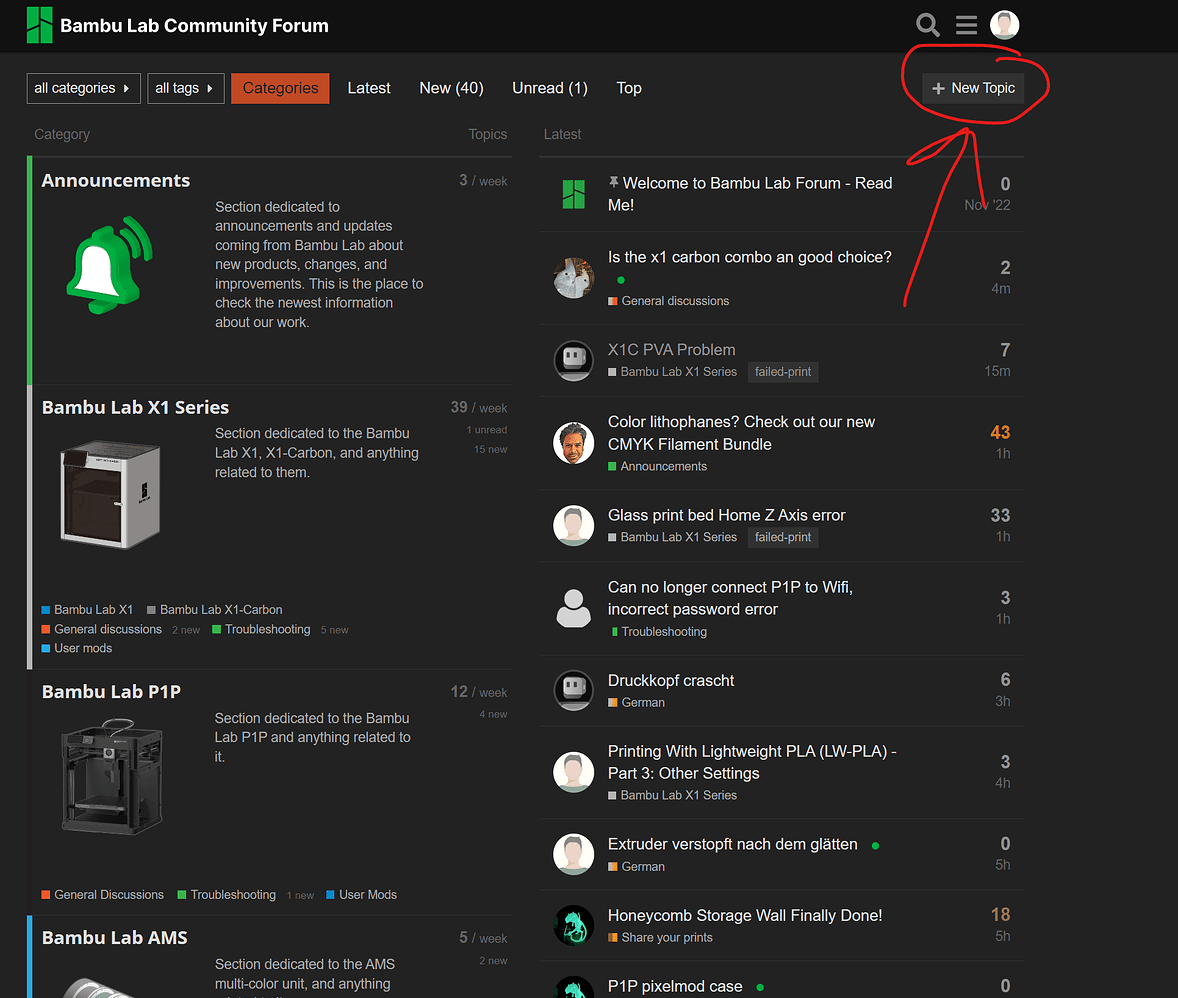The height and width of the screenshot is (998, 1178).
Task: Open the Announcements category heading
Action: click(116, 180)
